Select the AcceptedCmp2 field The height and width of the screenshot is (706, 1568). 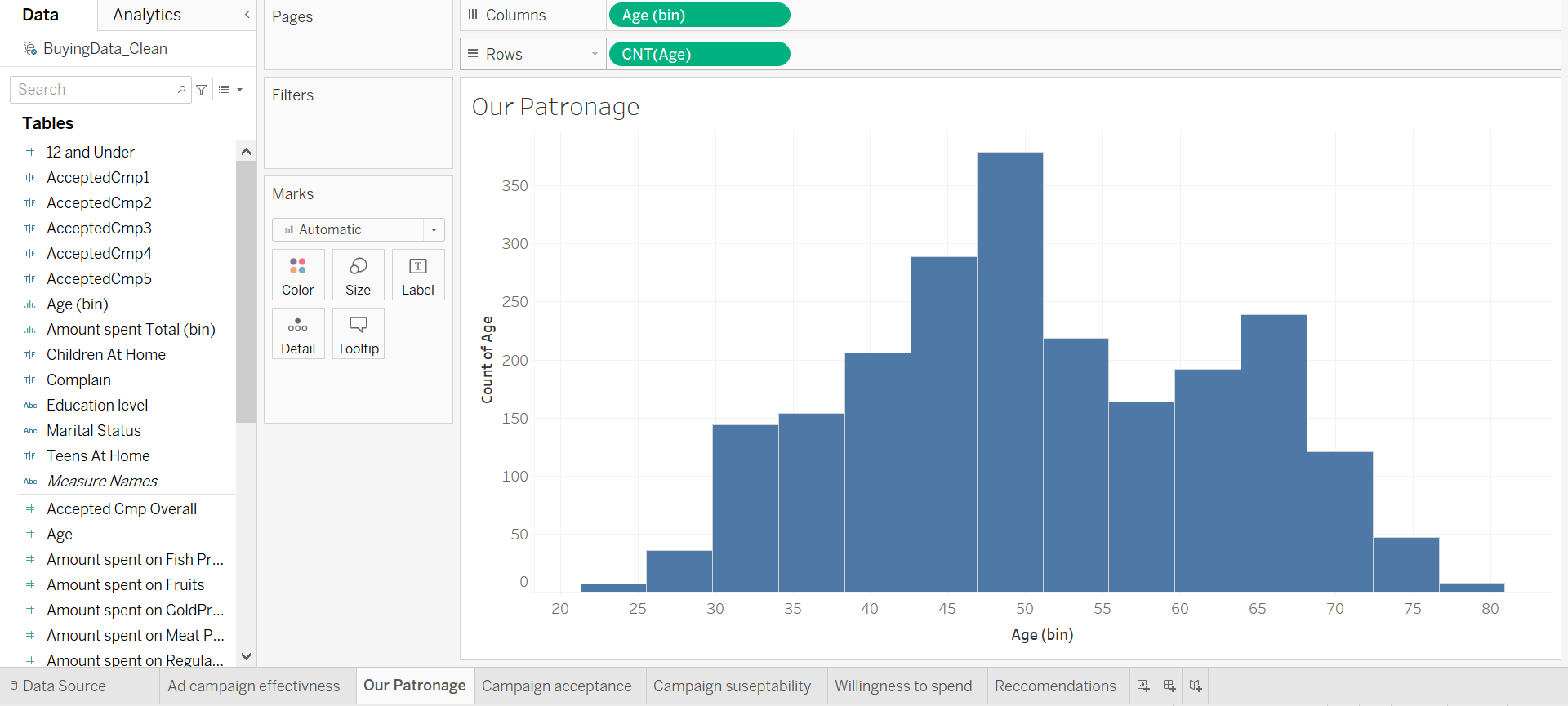coord(99,203)
